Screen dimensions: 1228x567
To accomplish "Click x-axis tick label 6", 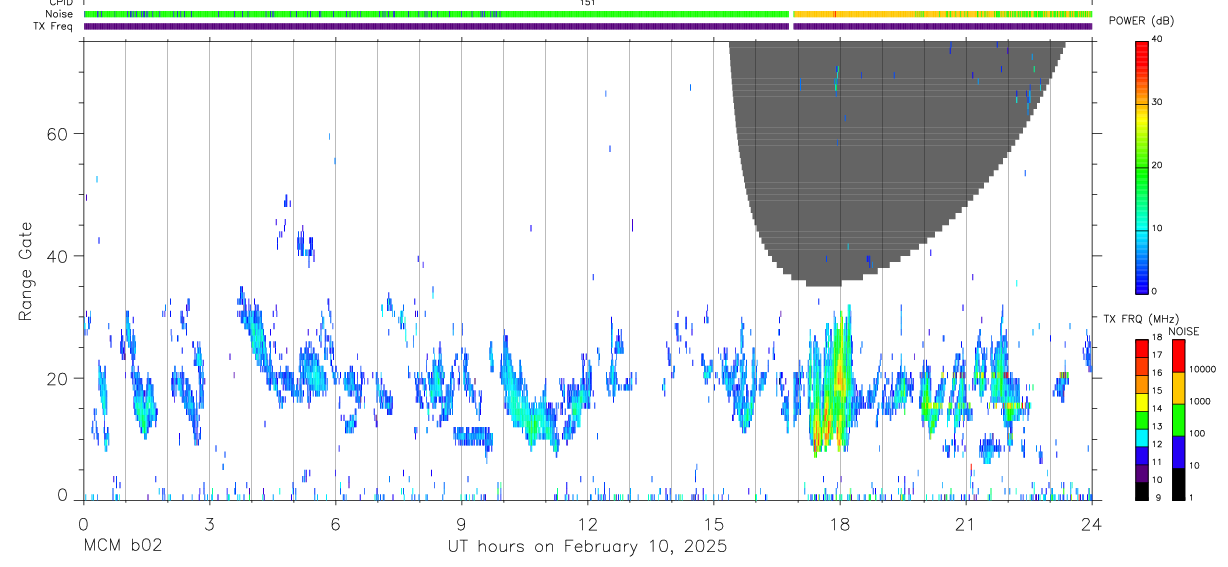I will 335,523.
